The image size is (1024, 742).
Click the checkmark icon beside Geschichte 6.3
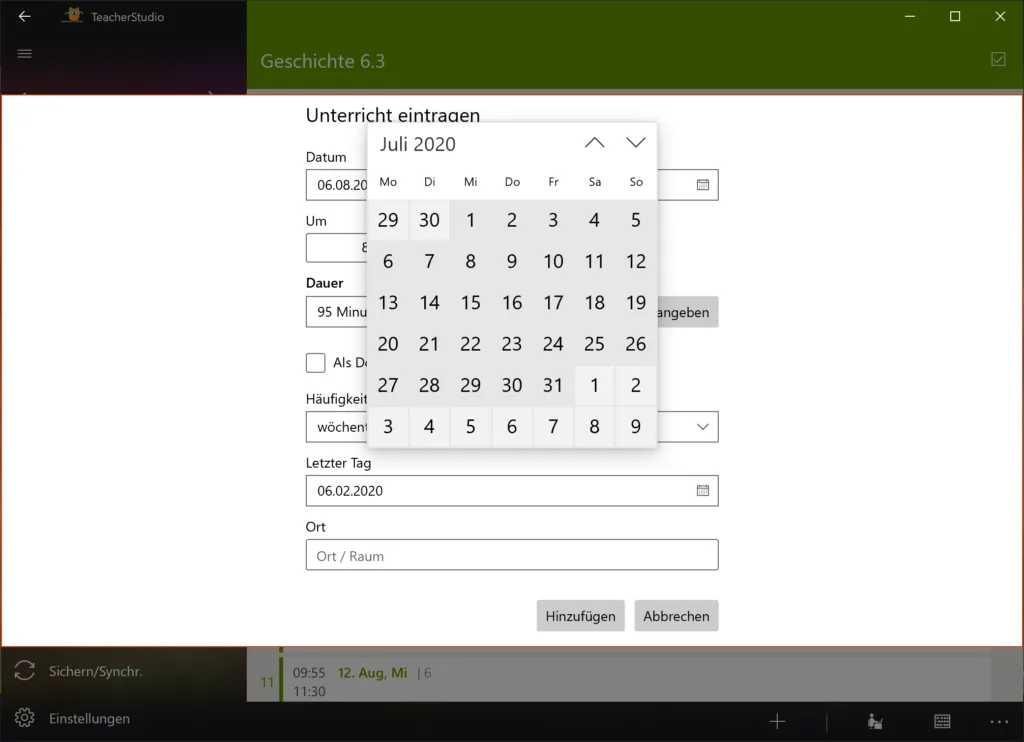998,59
